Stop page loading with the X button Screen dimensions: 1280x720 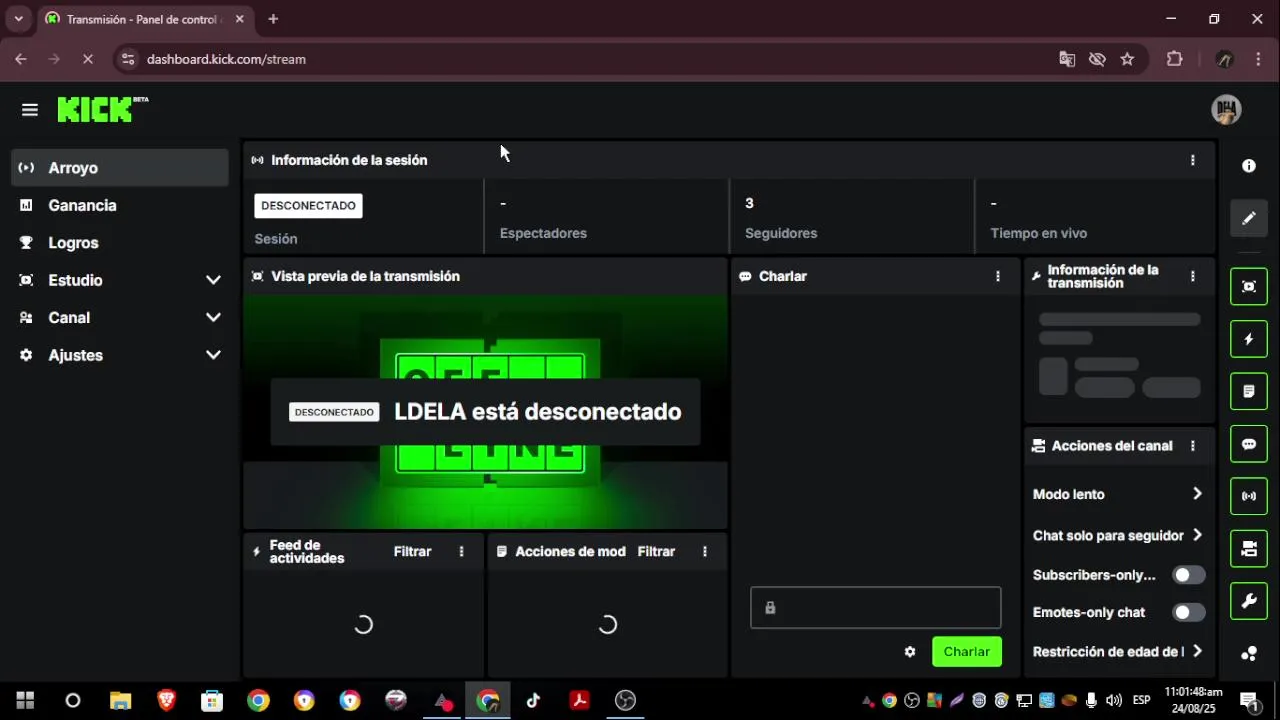[x=88, y=59]
